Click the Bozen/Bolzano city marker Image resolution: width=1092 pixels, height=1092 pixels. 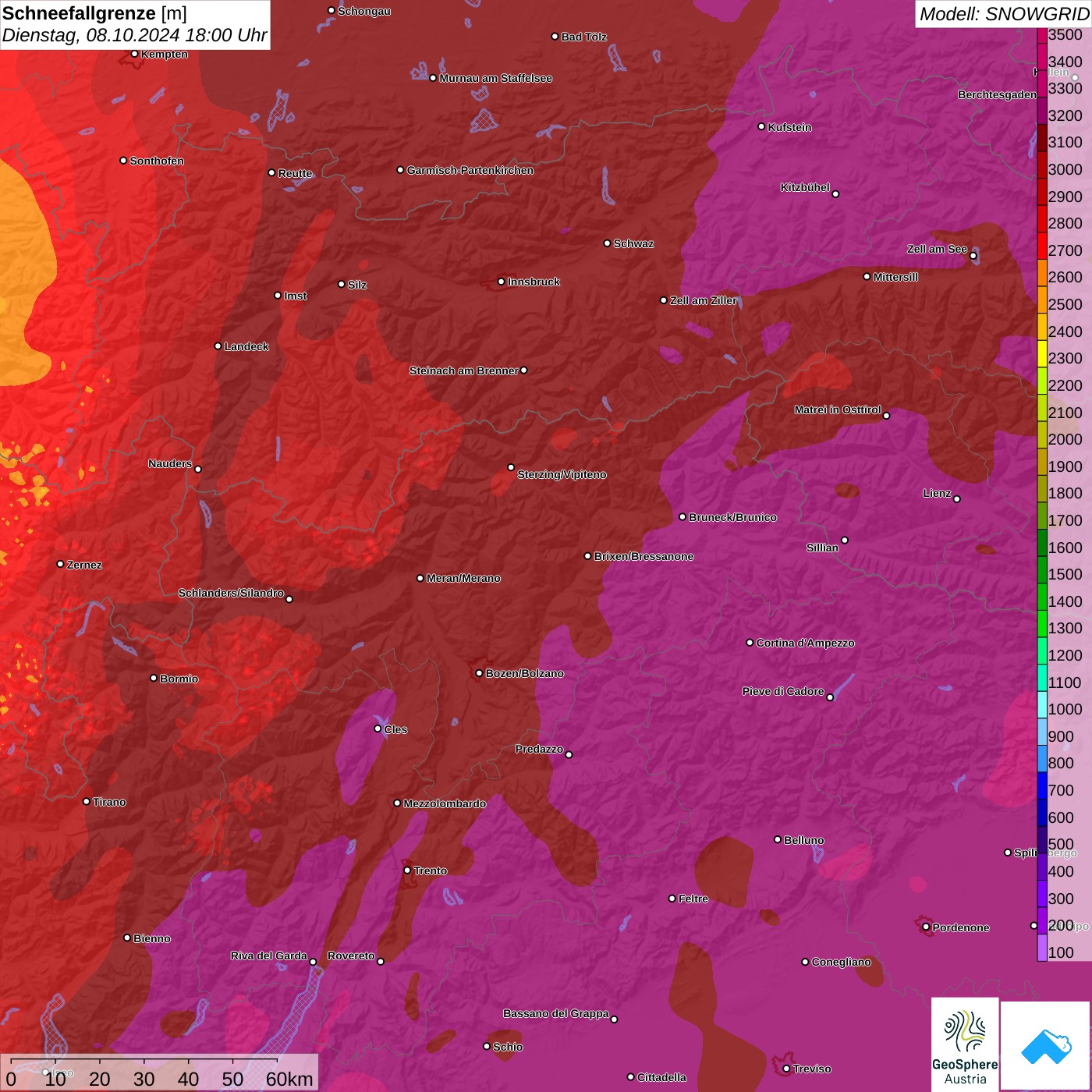[480, 673]
